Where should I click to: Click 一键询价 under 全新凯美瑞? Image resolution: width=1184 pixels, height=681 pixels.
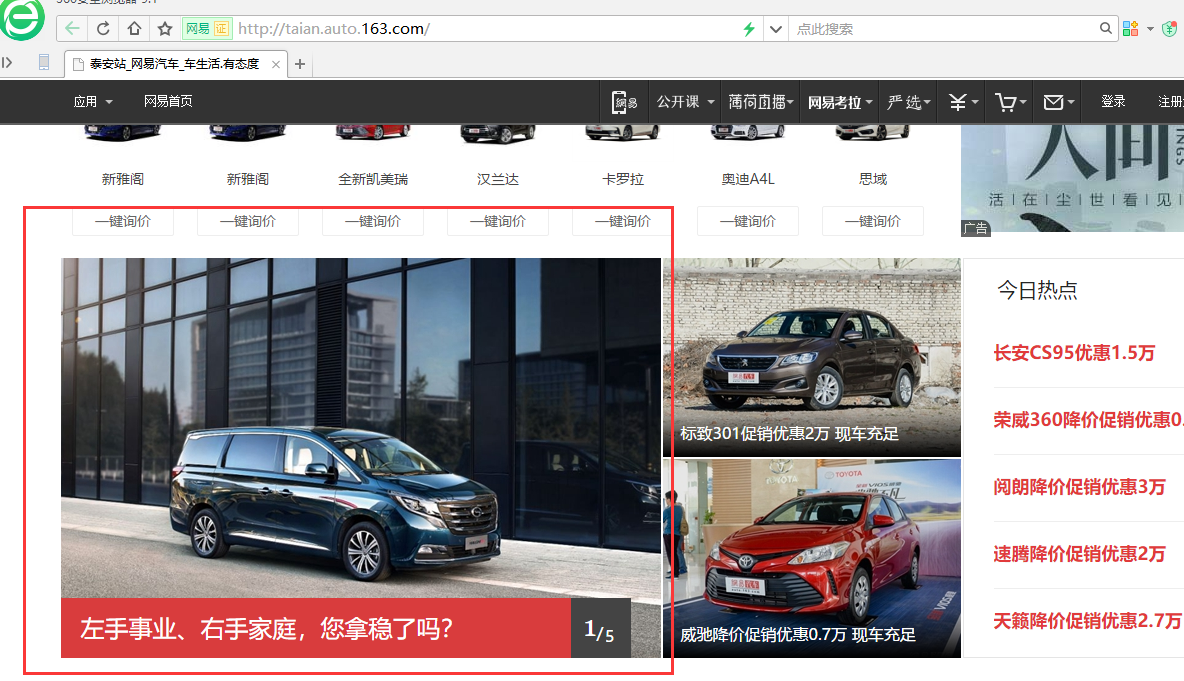click(373, 221)
